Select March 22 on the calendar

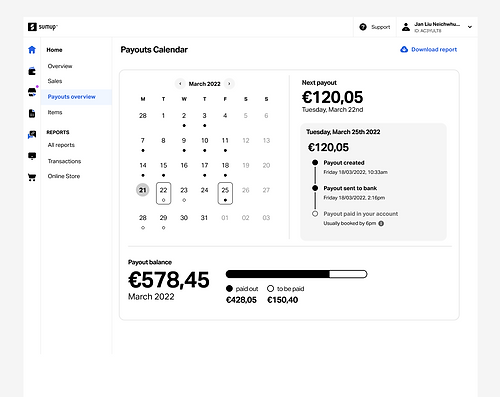pyautogui.click(x=163, y=193)
